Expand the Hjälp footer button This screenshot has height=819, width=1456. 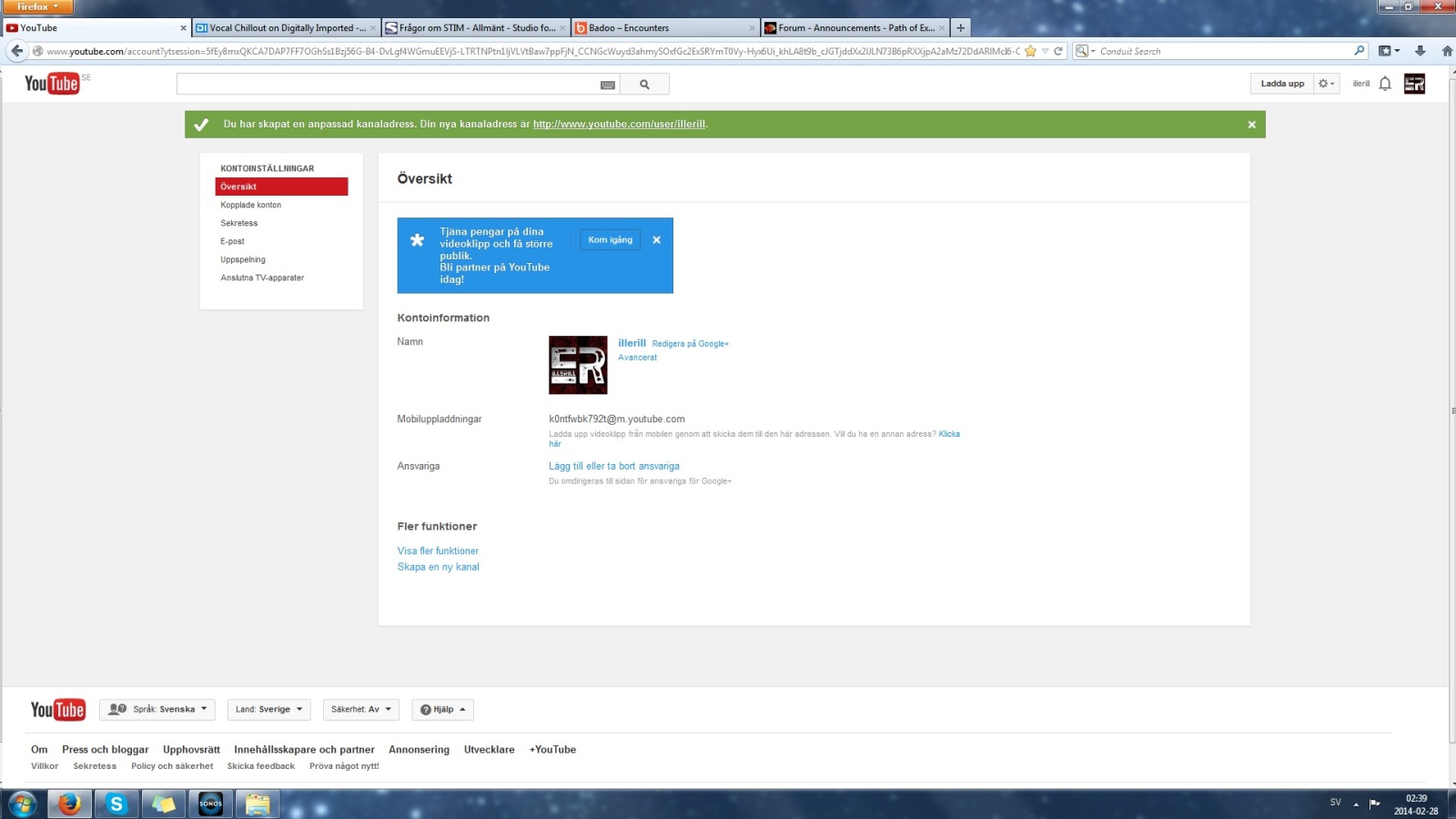click(x=443, y=710)
